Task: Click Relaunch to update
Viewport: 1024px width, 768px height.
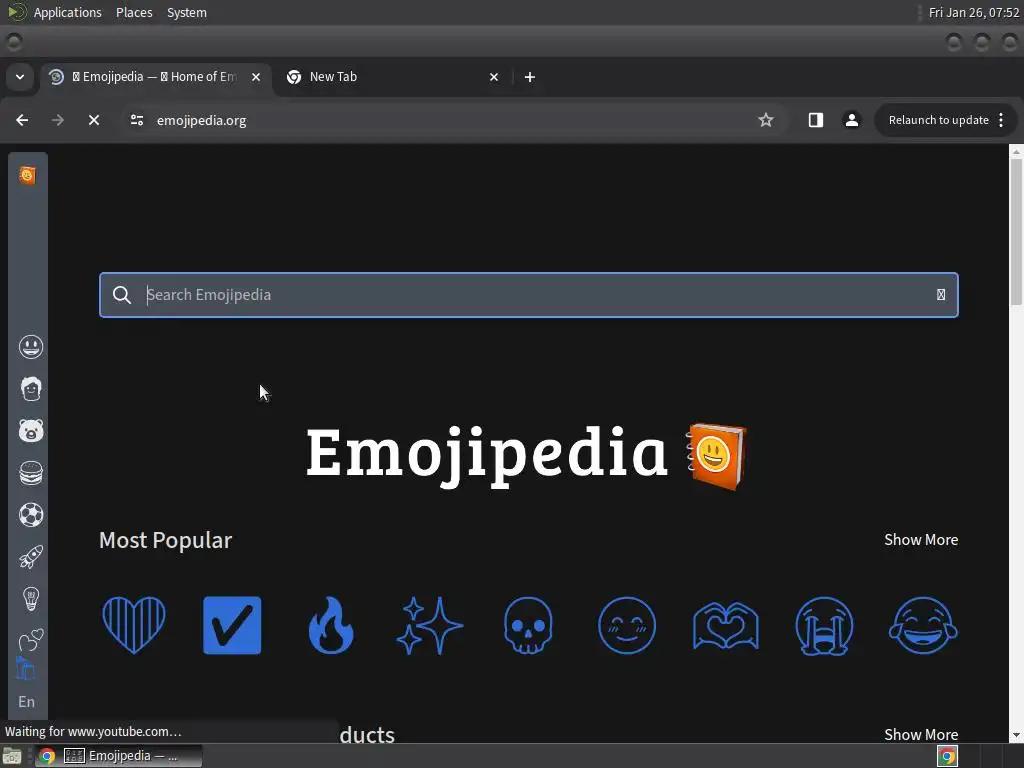Action: [x=938, y=120]
